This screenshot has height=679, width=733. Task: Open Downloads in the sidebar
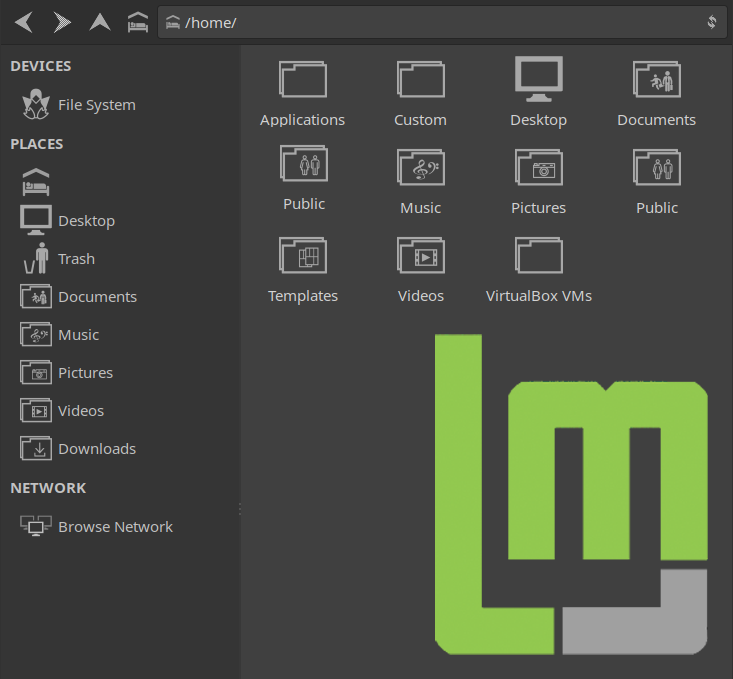(78, 448)
